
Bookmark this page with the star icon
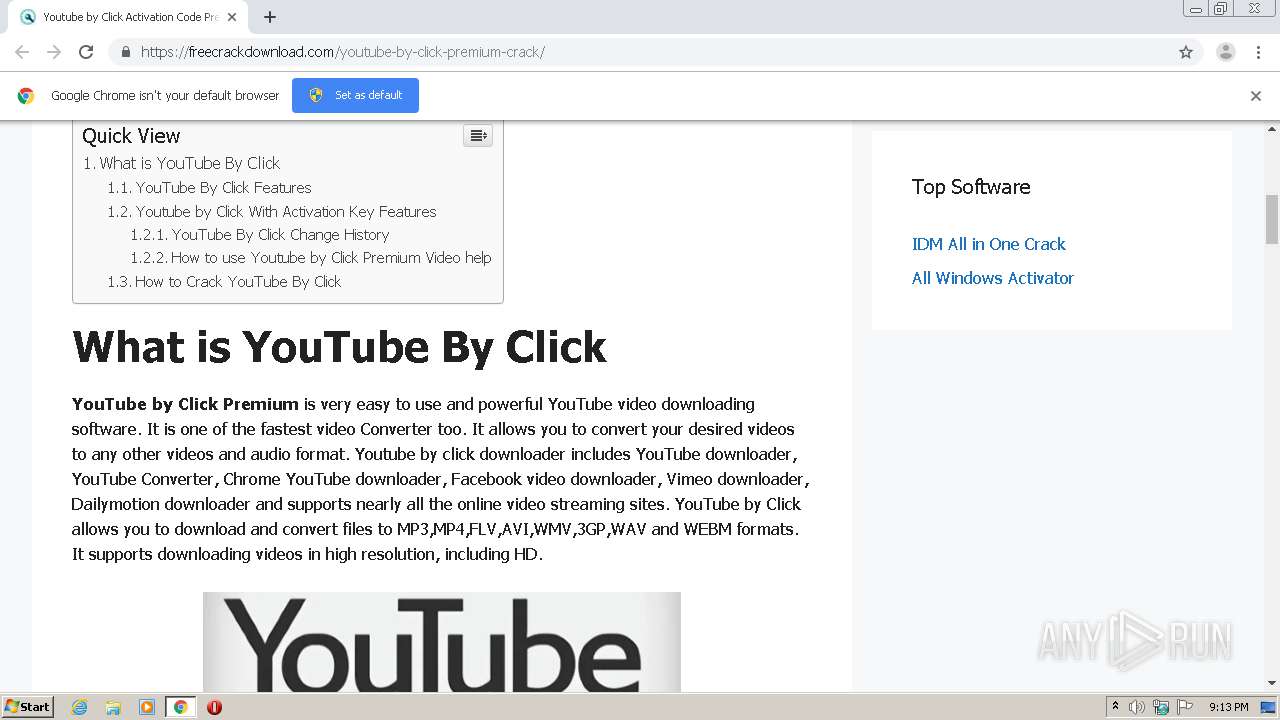tap(1186, 52)
